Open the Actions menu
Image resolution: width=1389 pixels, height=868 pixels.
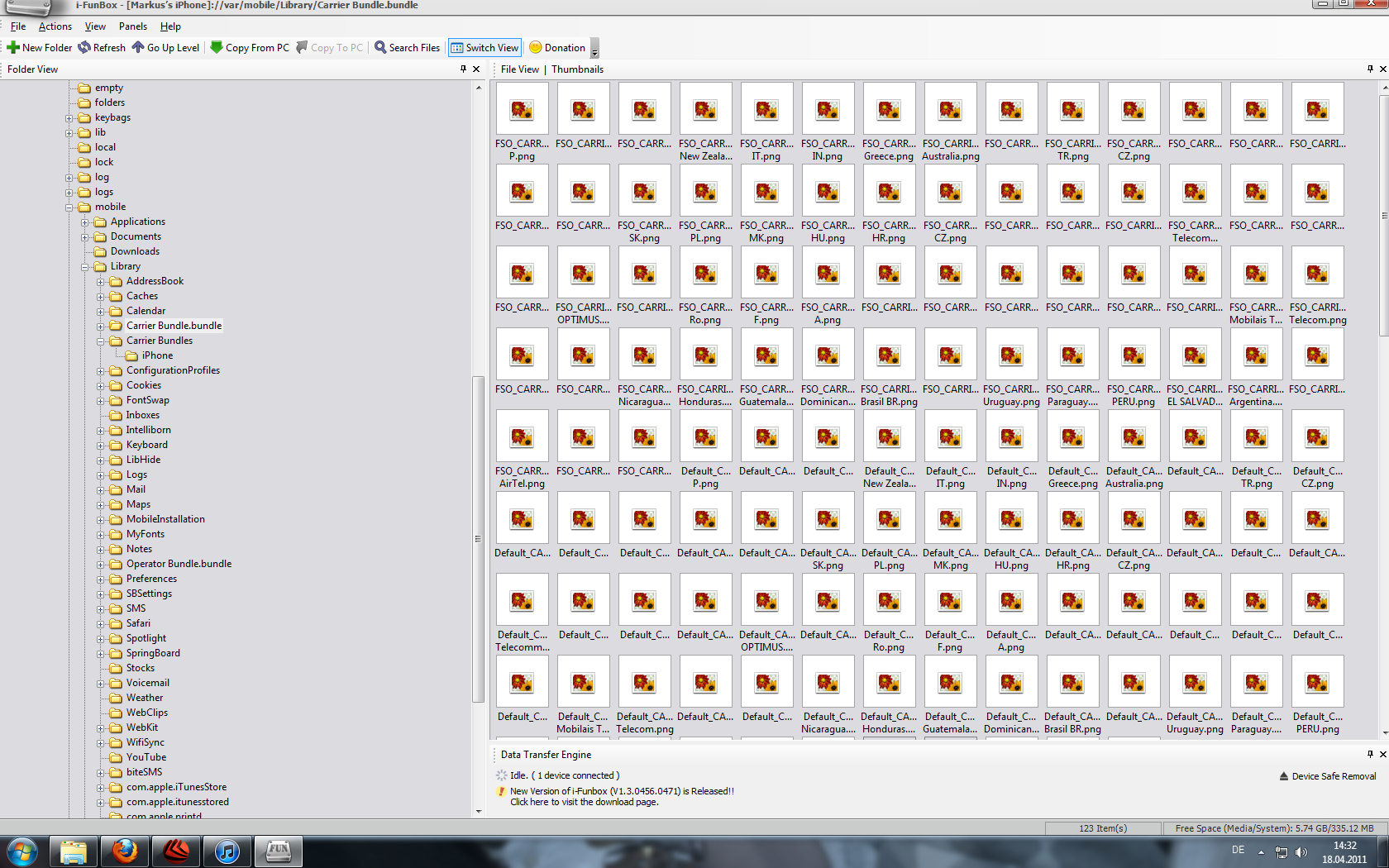coord(55,26)
